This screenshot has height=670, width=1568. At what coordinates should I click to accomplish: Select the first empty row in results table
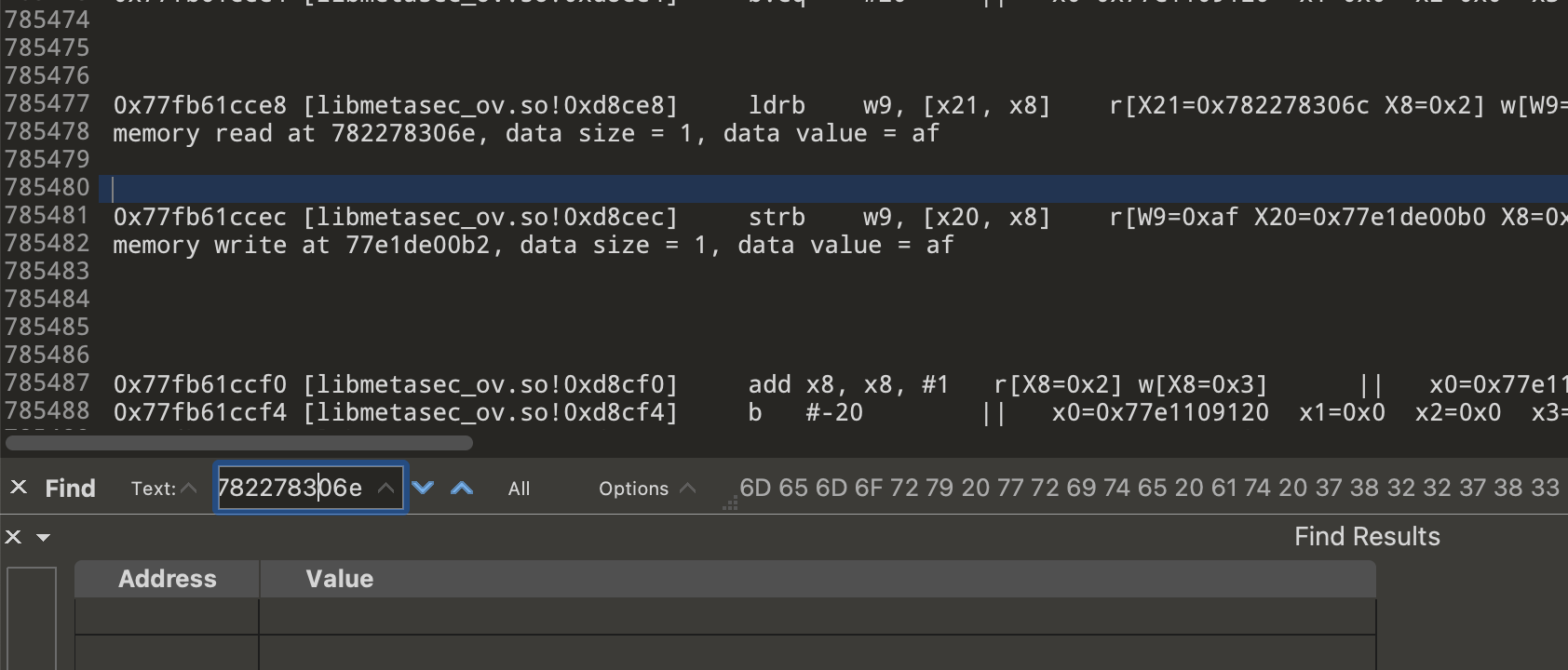724,616
